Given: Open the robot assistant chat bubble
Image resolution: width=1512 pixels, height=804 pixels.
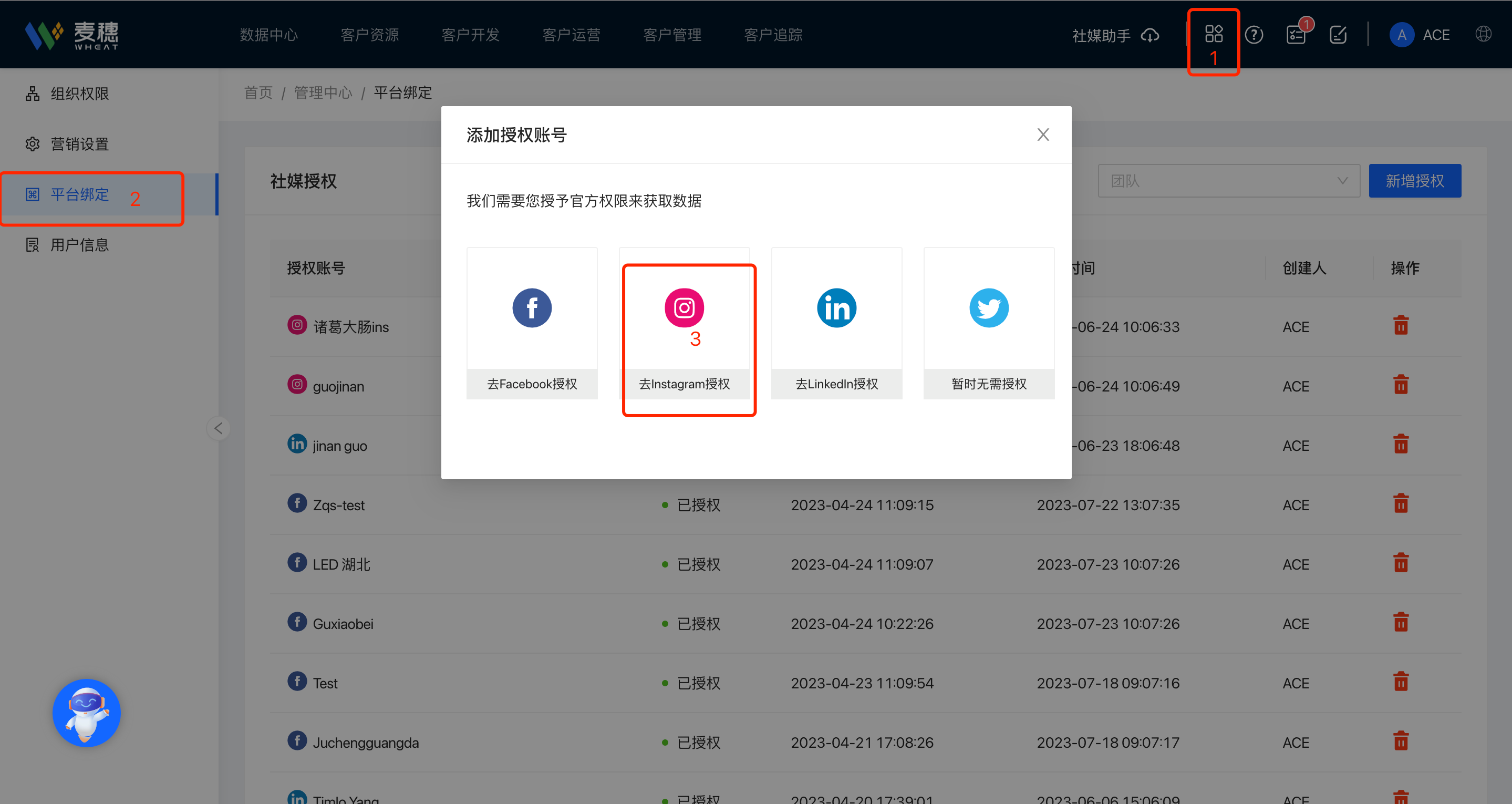Looking at the screenshot, I should 87,713.
